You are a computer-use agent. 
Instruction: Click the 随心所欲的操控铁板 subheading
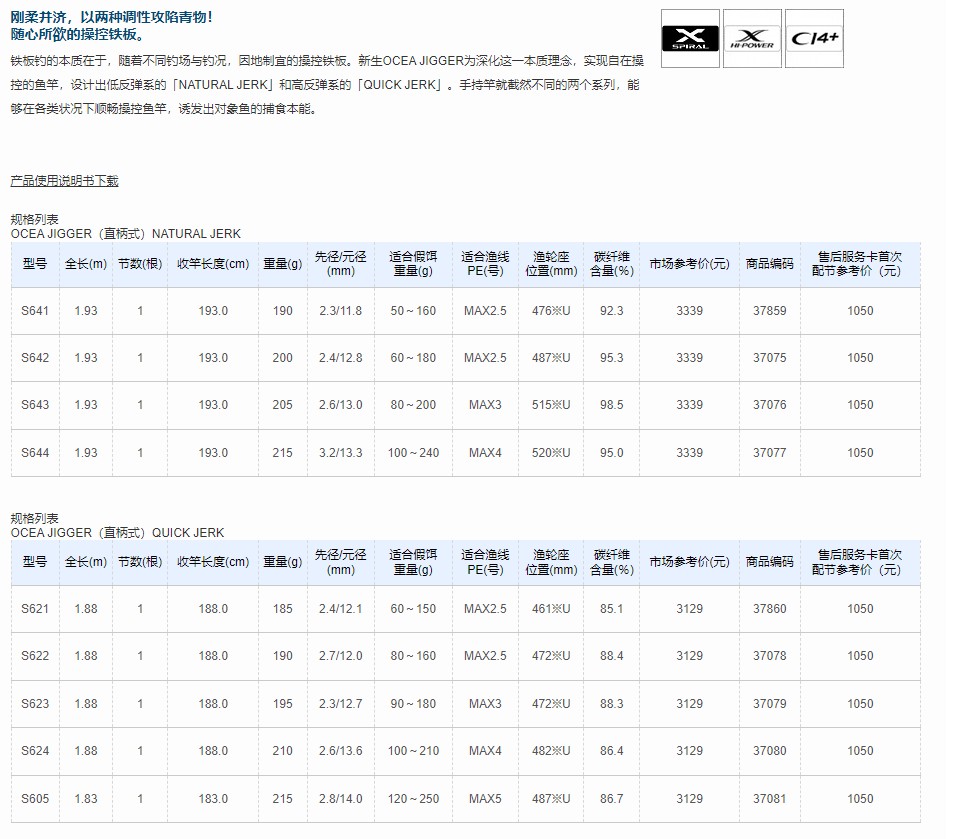79,34
